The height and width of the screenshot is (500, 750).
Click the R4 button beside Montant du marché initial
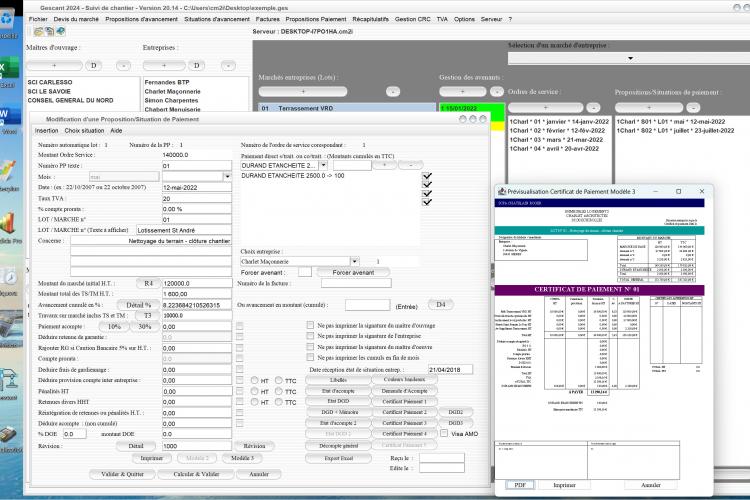(x=148, y=283)
